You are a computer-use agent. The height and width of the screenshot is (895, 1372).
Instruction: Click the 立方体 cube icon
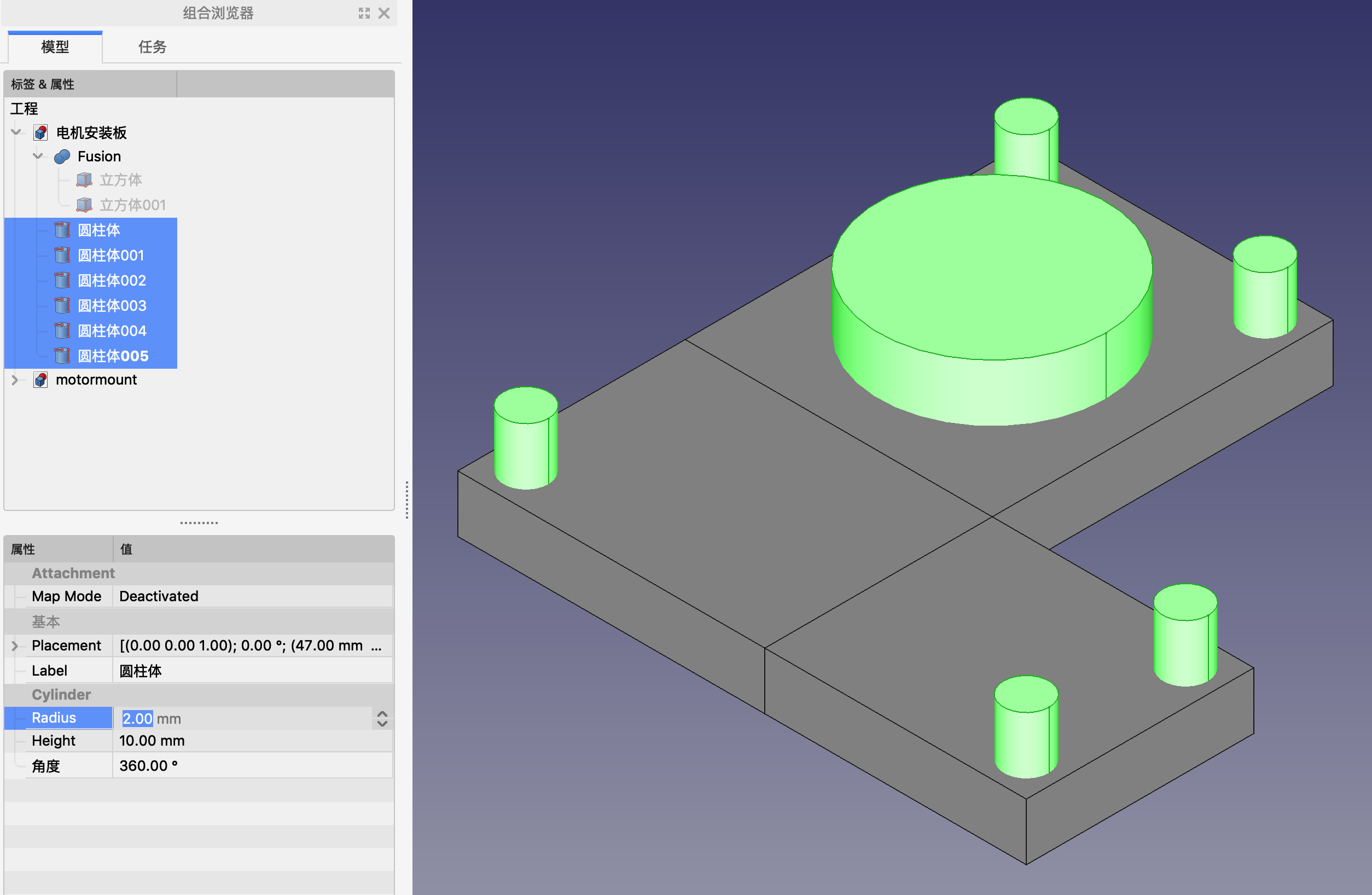[84, 181]
